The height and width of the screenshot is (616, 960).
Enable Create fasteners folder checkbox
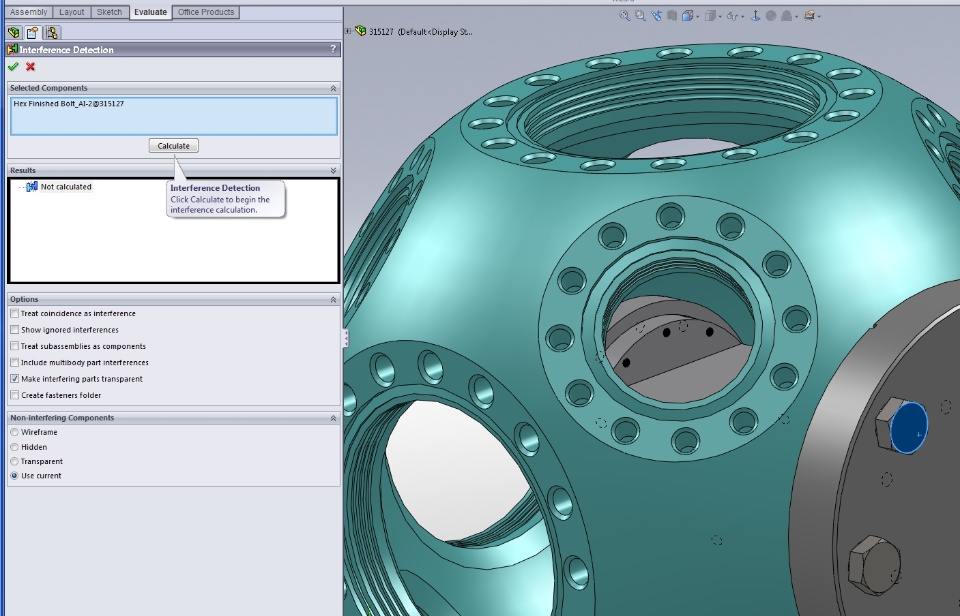(x=15, y=396)
